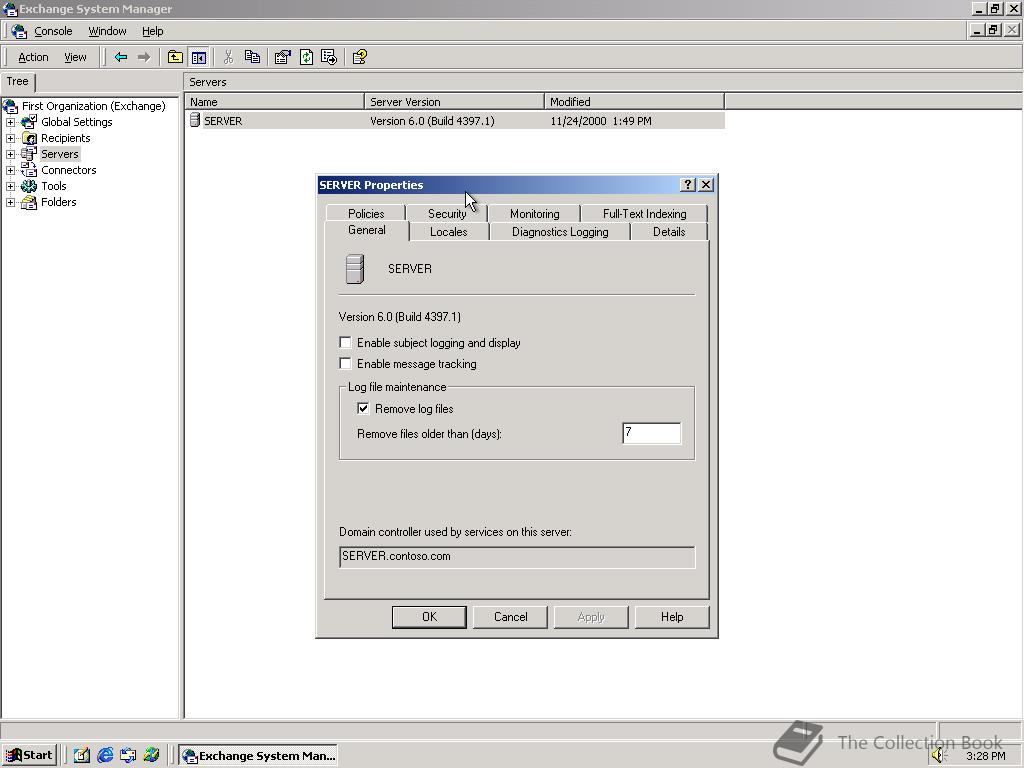Viewport: 1024px width, 768px height.
Task: Click the dialog Help button
Action: click(672, 616)
